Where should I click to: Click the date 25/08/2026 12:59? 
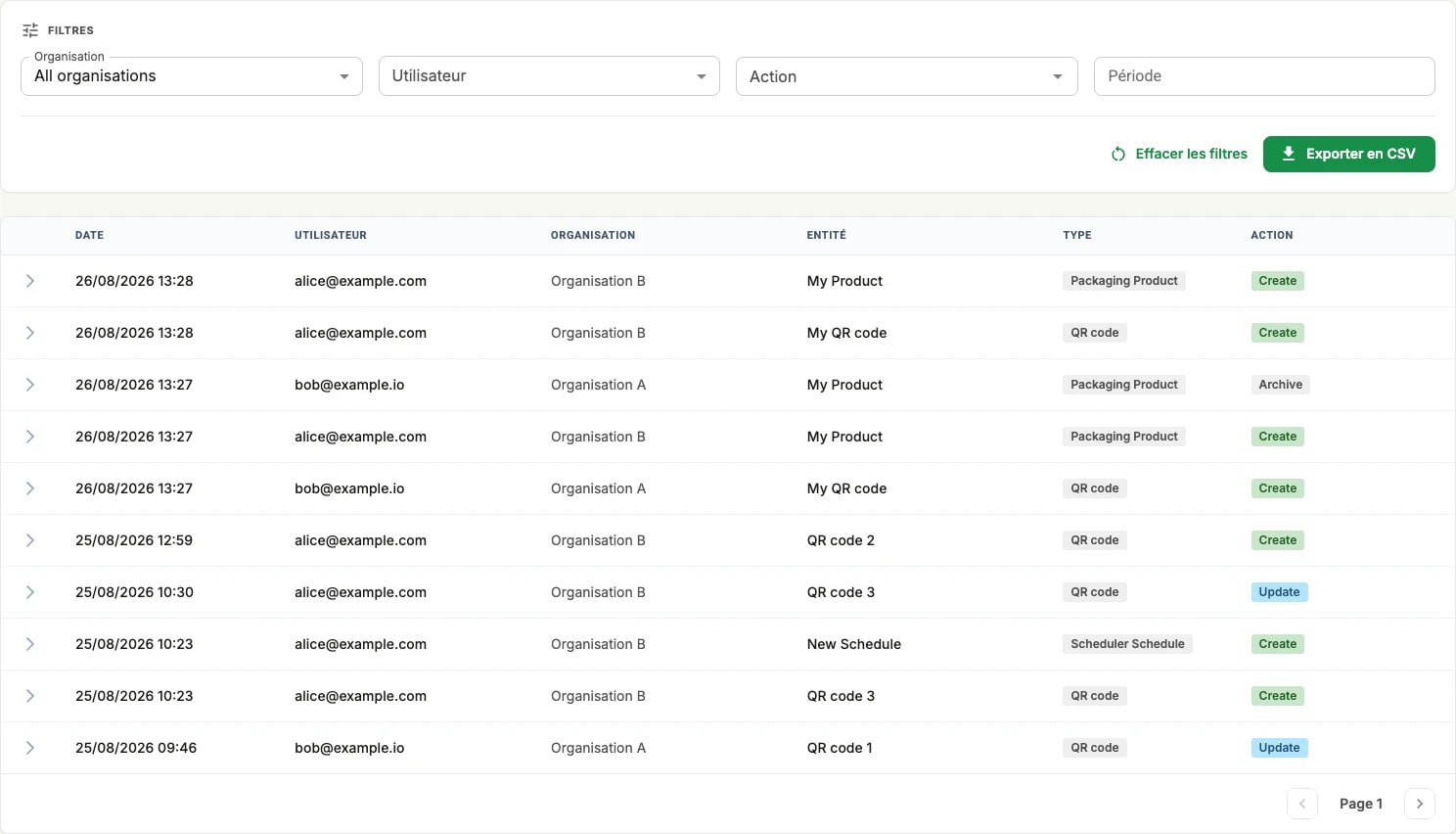pyautogui.click(x=134, y=540)
